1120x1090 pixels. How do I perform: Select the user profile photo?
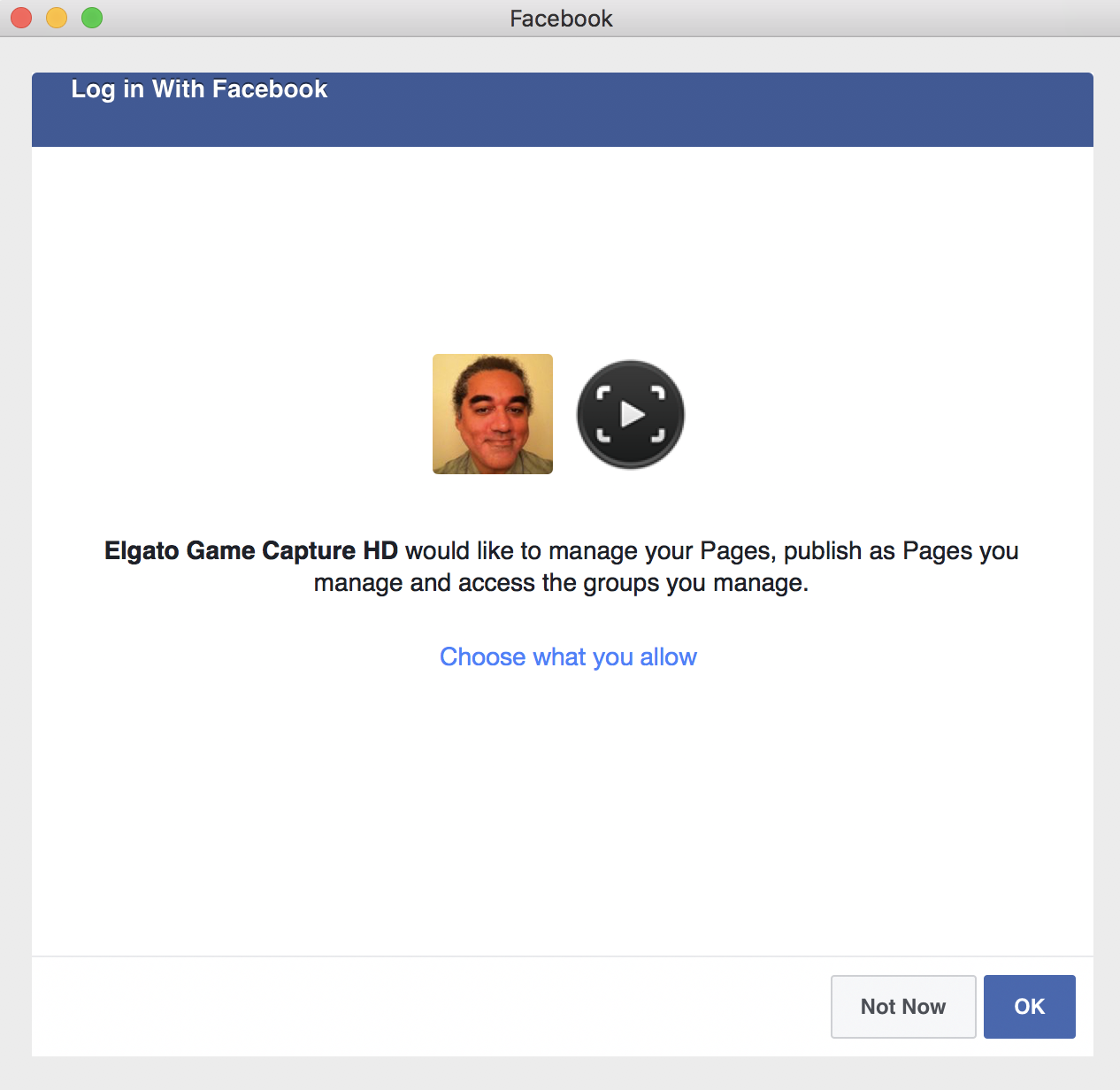[x=493, y=414]
